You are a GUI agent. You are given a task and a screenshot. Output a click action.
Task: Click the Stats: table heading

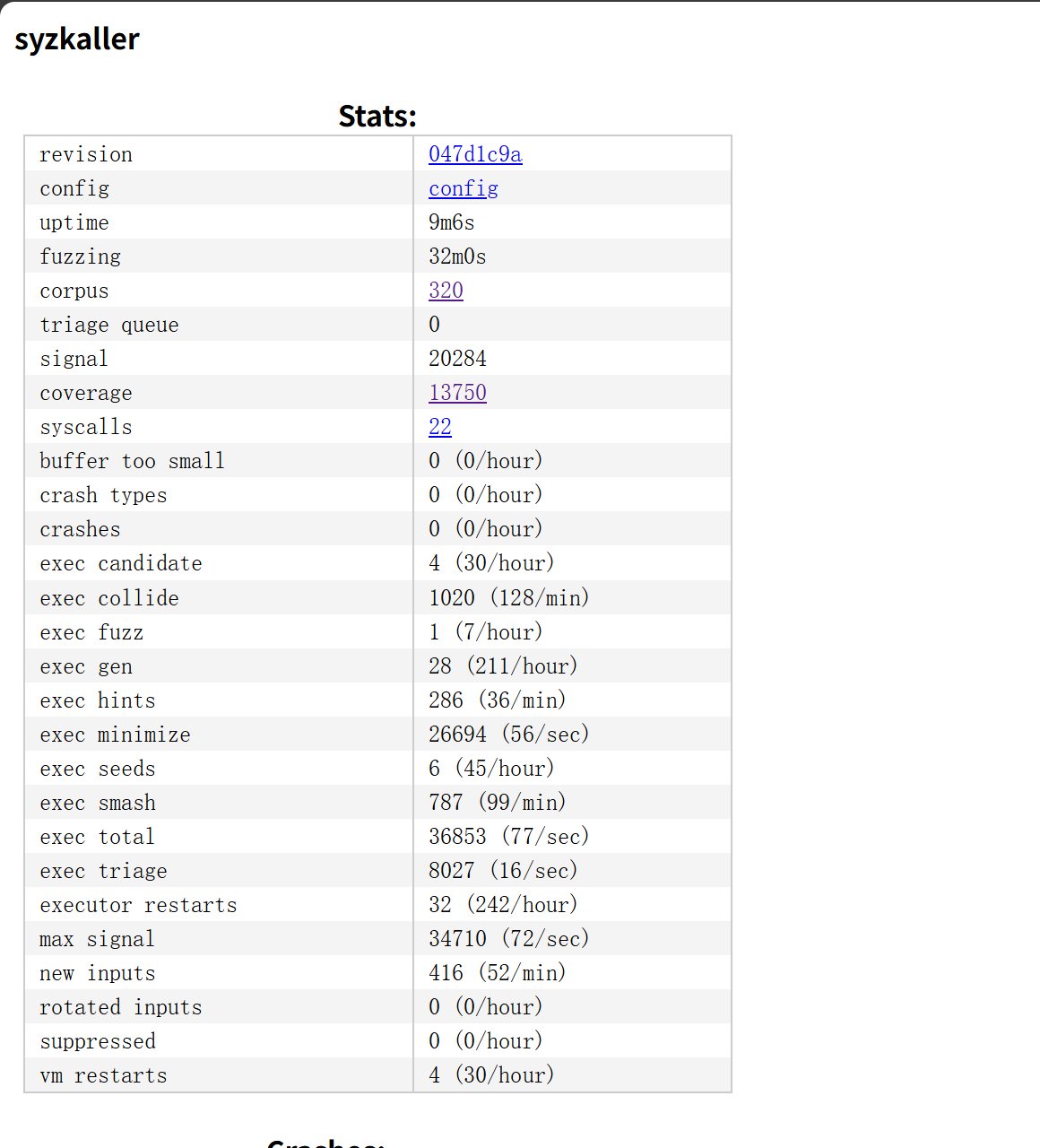pos(377,116)
